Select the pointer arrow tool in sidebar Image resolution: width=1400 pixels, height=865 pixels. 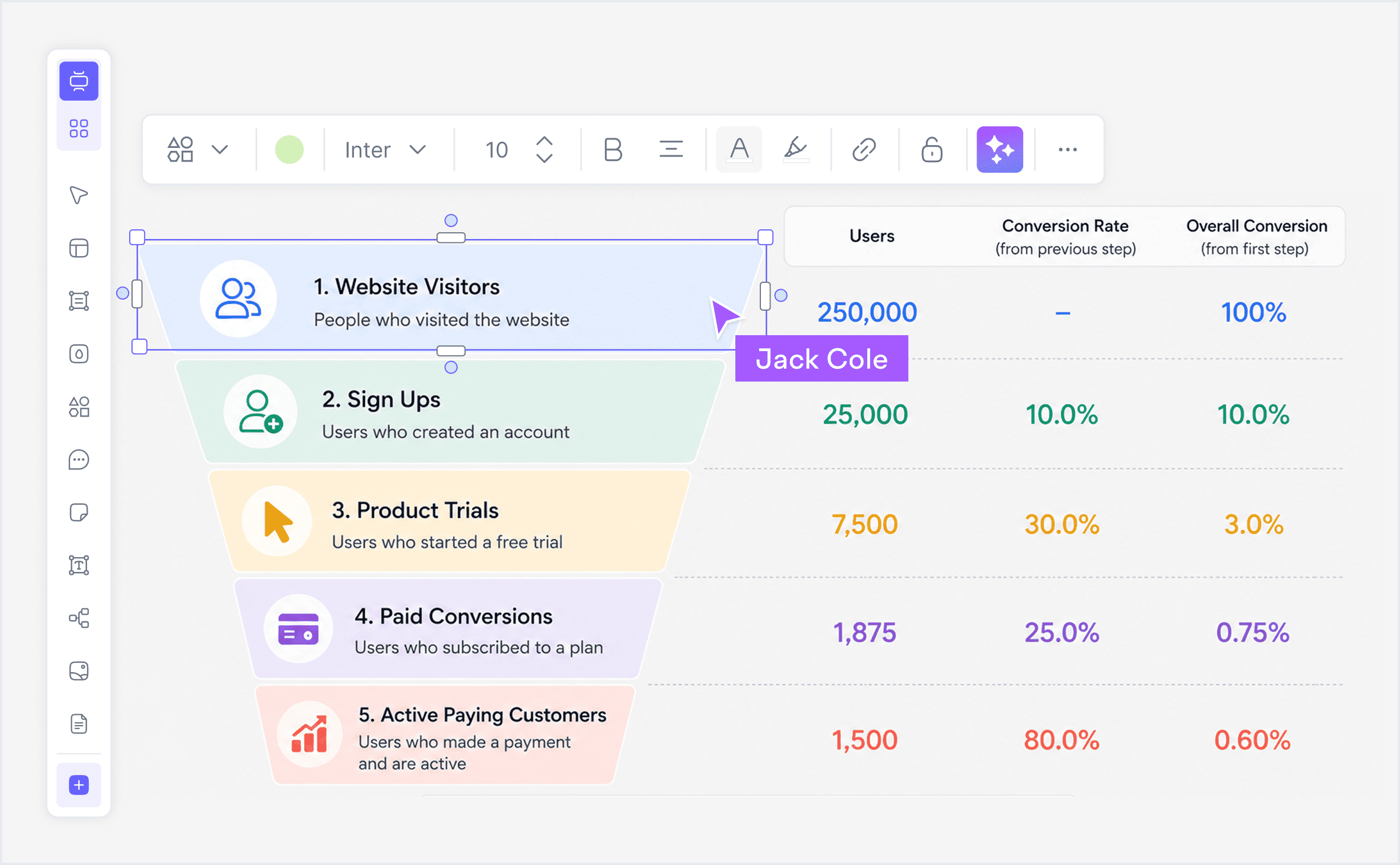pyautogui.click(x=79, y=195)
